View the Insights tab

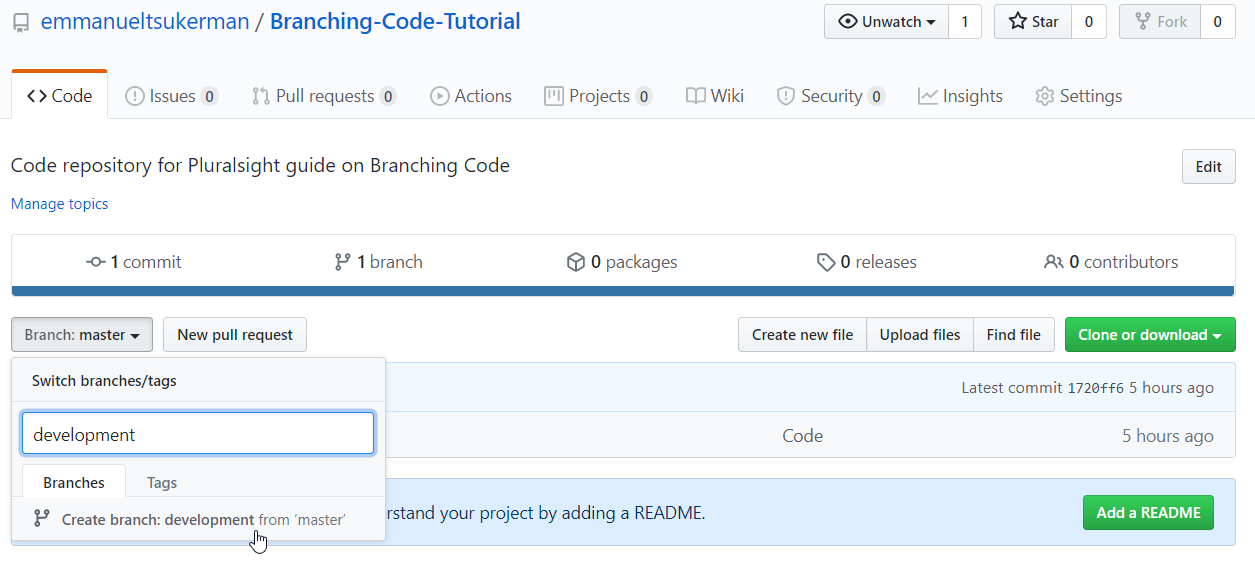(x=961, y=96)
